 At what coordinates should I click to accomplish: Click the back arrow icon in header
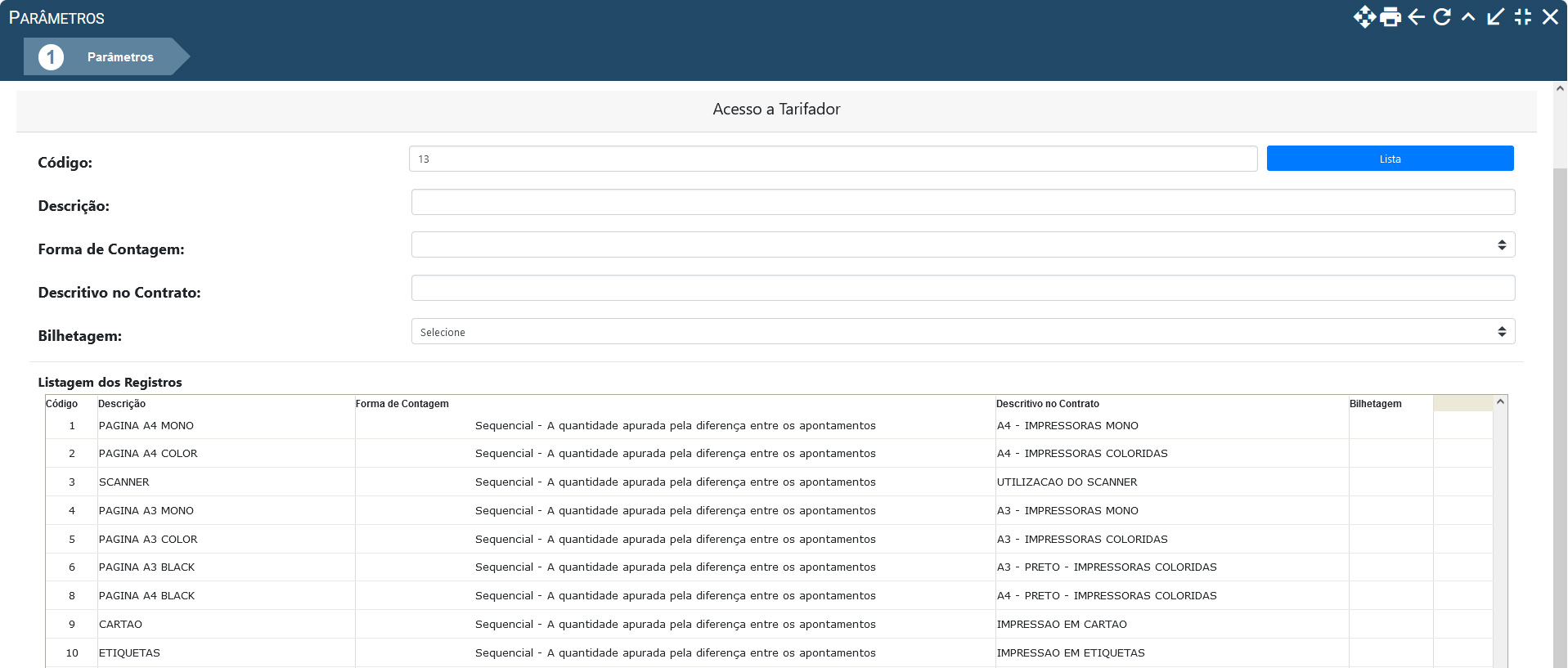(1417, 17)
